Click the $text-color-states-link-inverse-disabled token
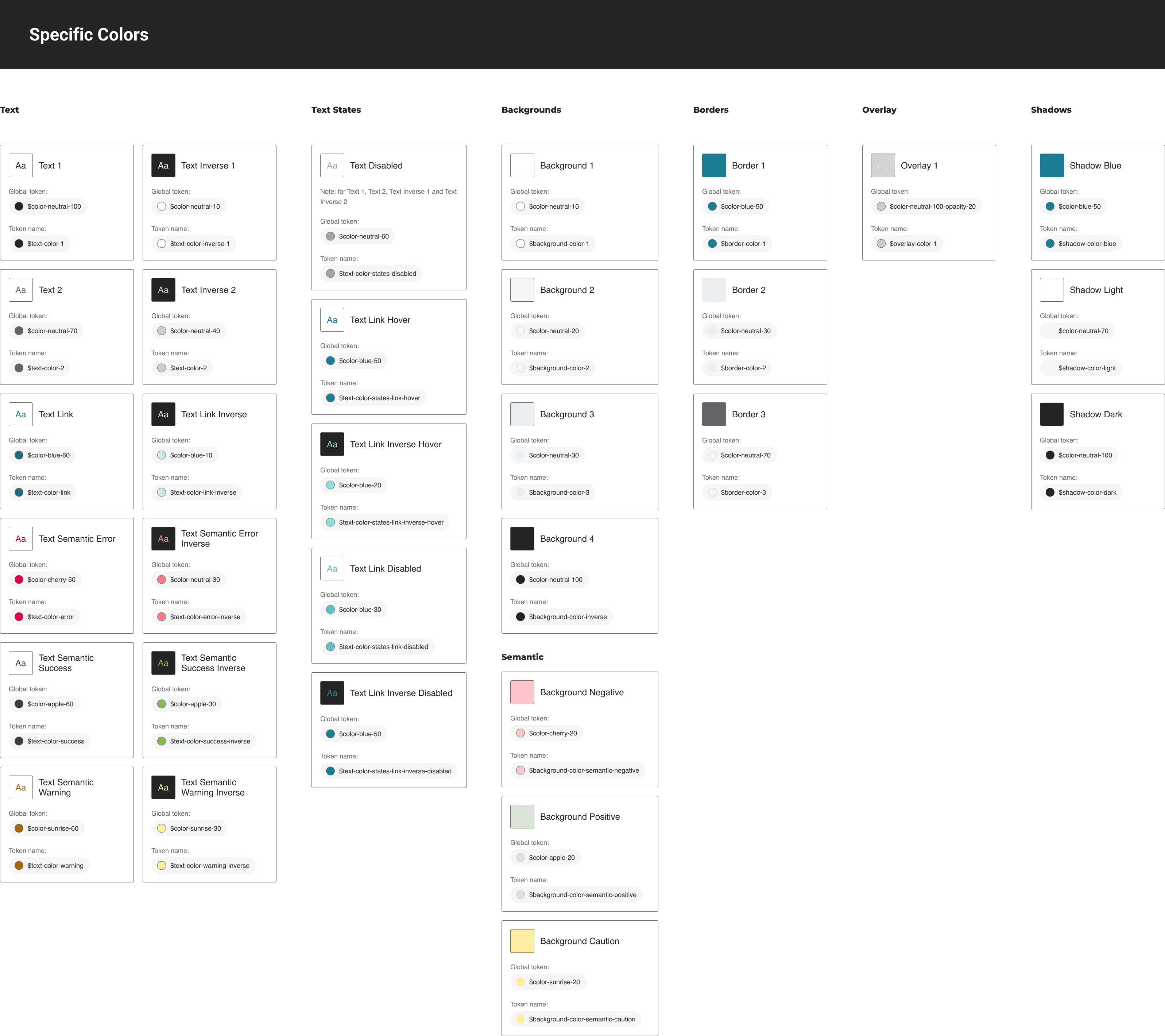The height and width of the screenshot is (1036, 1165). (x=389, y=771)
